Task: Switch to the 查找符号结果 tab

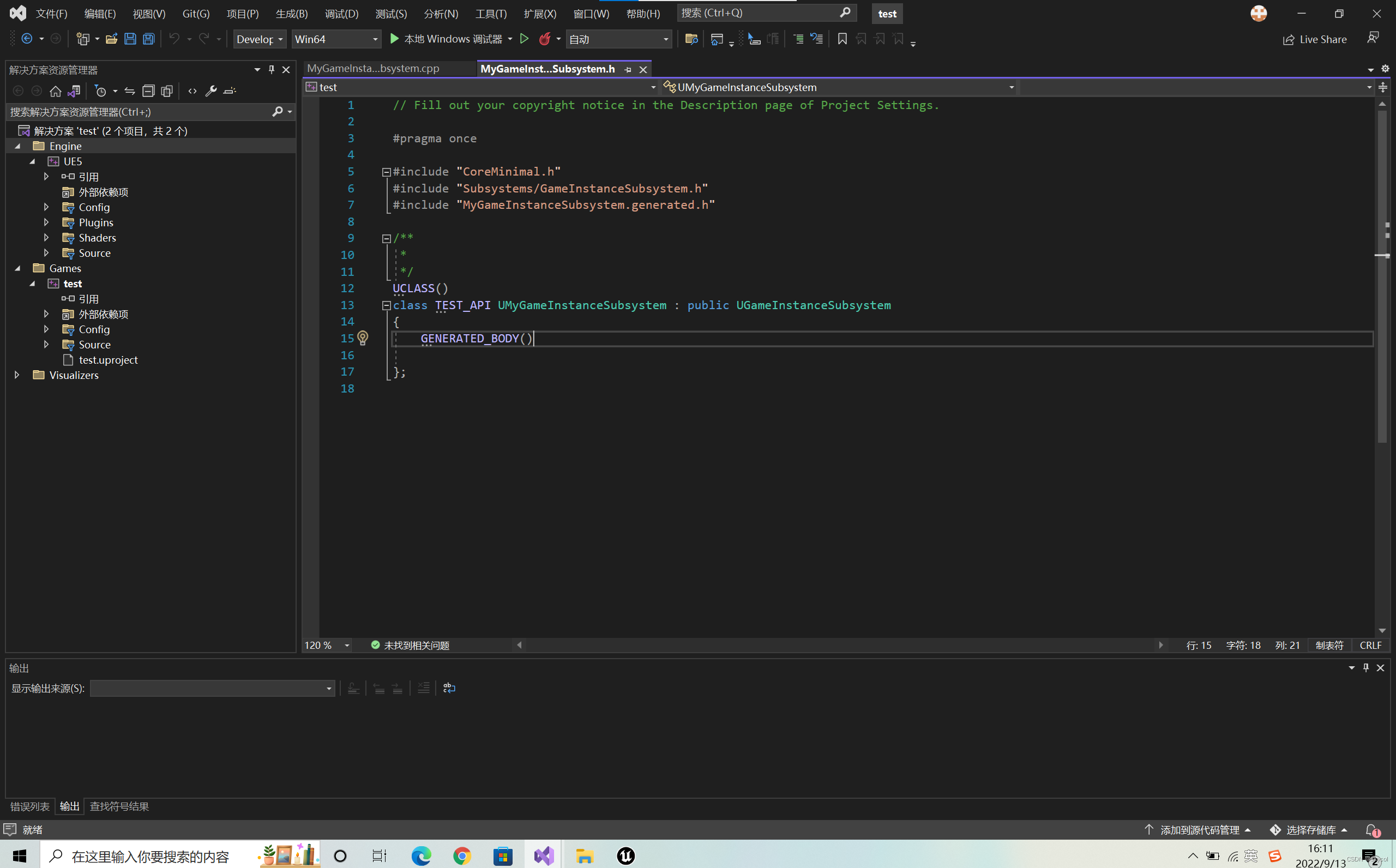Action: click(119, 806)
